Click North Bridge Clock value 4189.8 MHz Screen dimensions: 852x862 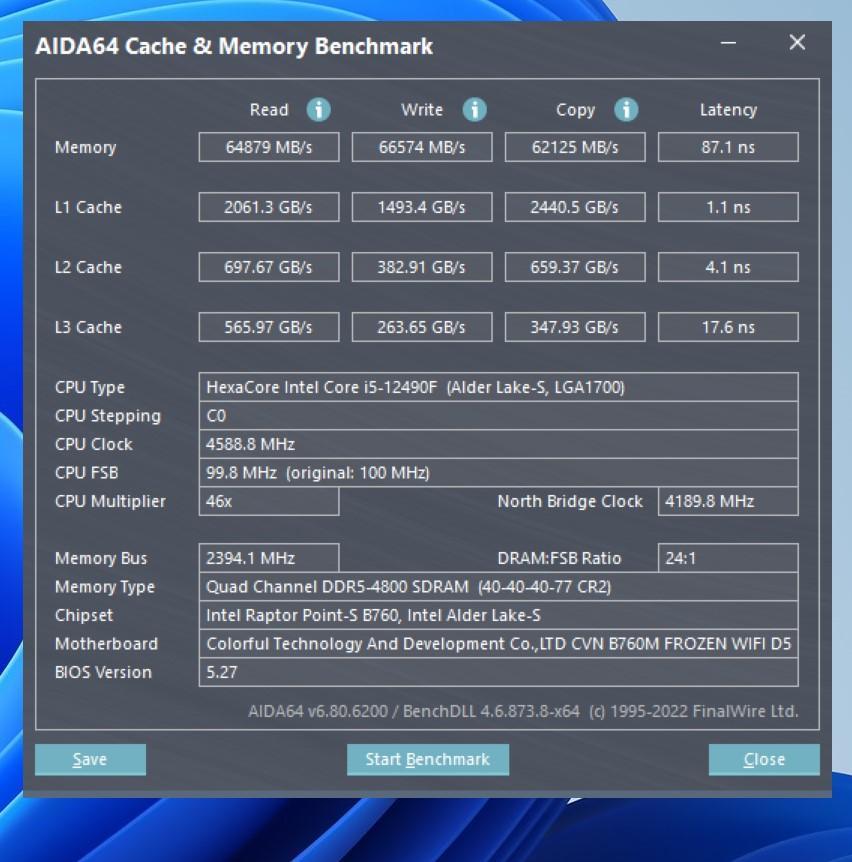click(728, 501)
